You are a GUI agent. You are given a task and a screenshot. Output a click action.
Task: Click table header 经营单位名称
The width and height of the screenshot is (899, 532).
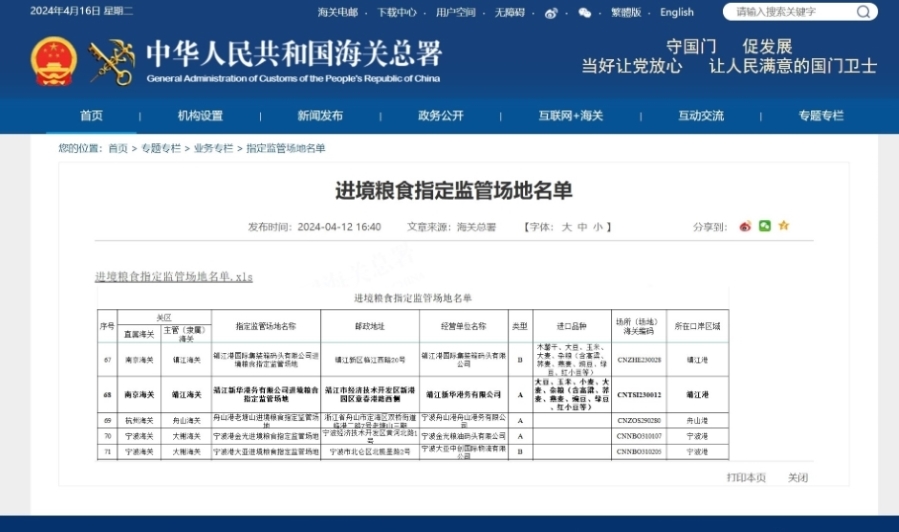[463, 326]
